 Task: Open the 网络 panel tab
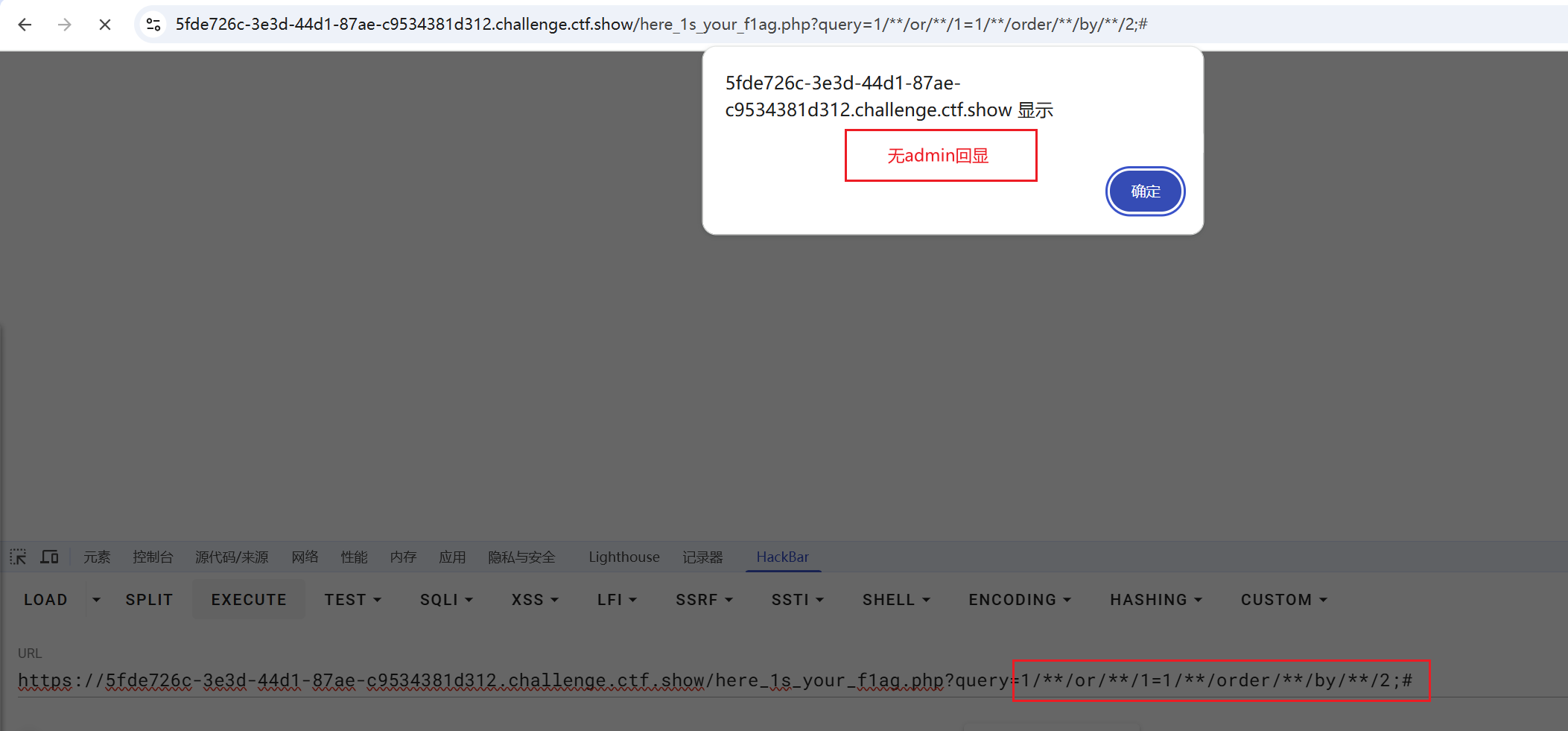pos(305,557)
